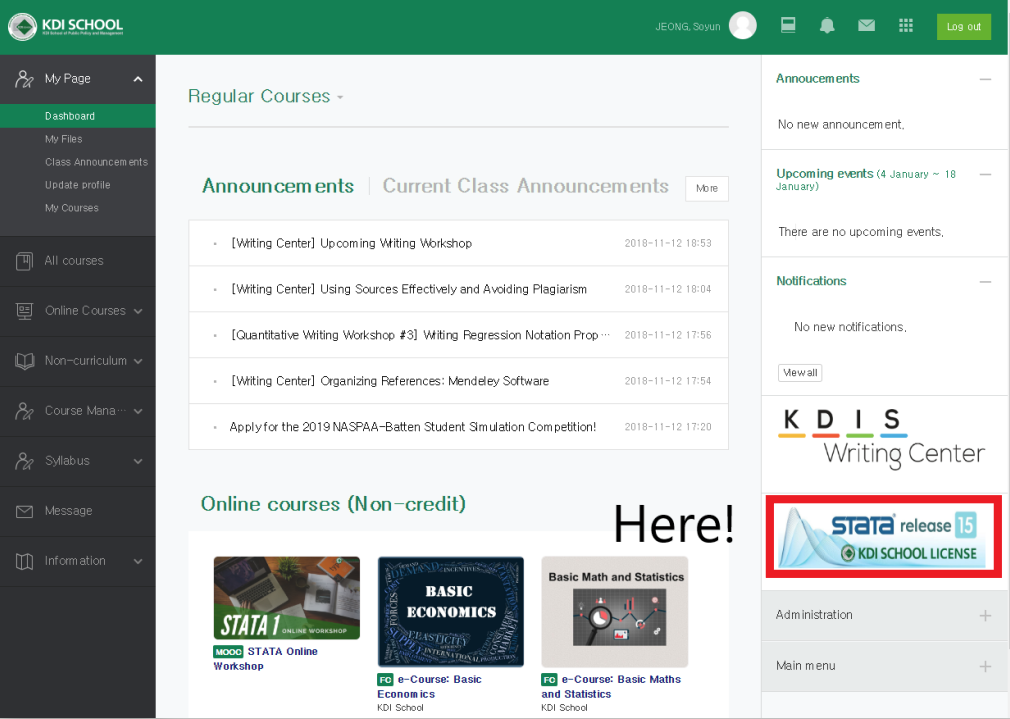This screenshot has width=1010, height=719.
Task: Click the Information map icon
Action: click(x=24, y=561)
